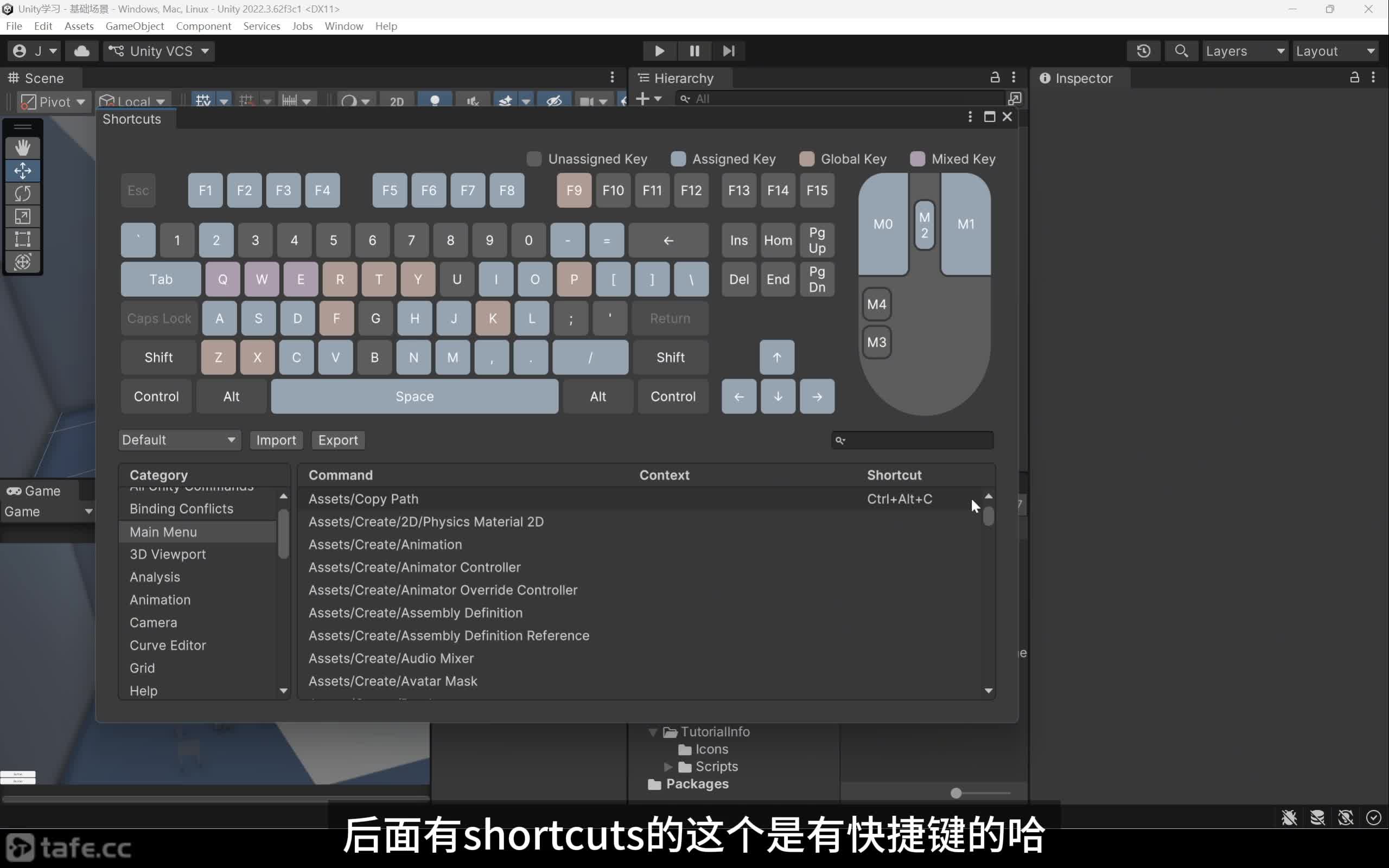Image resolution: width=1389 pixels, height=868 pixels.
Task: Select the Scale tool
Action: 22,216
